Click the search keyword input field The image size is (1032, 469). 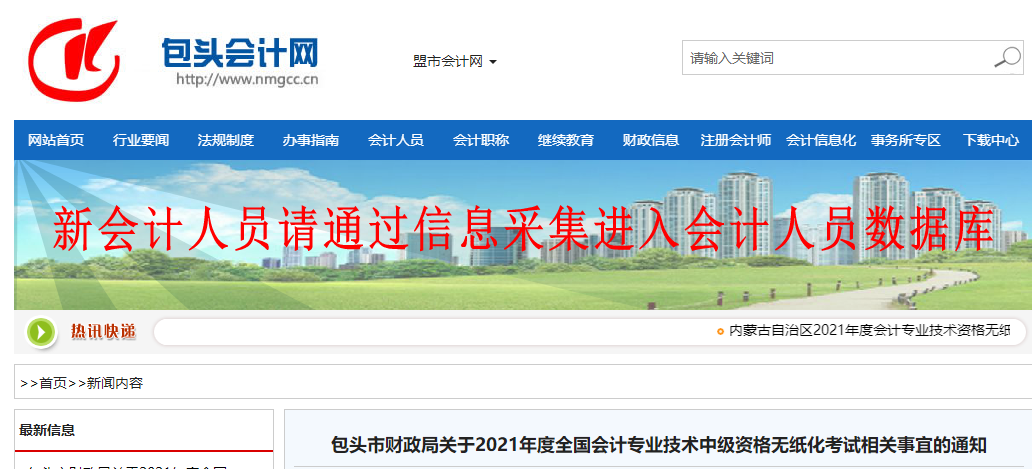[835, 58]
